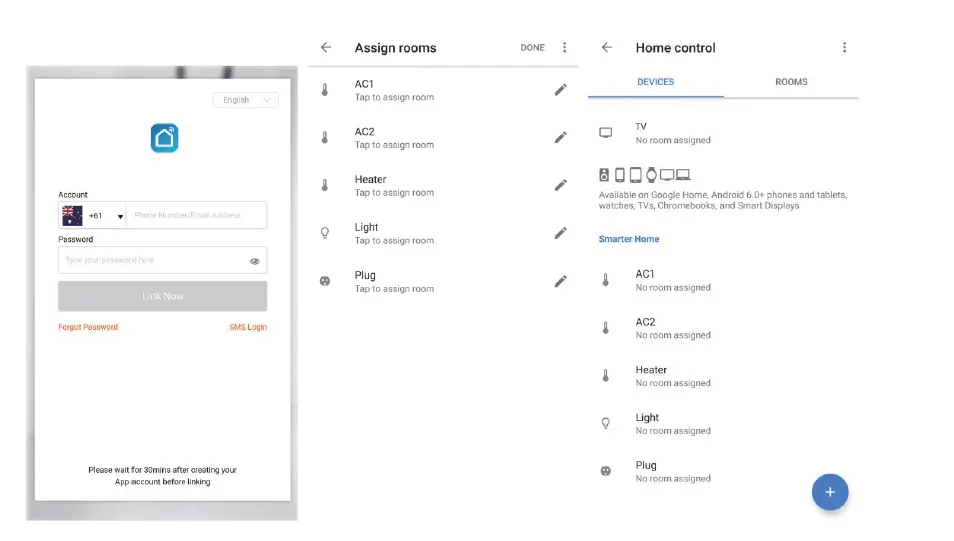This screenshot has height=541, width=954.
Task: Click the Phone Number/Email Address field
Action: click(197, 216)
